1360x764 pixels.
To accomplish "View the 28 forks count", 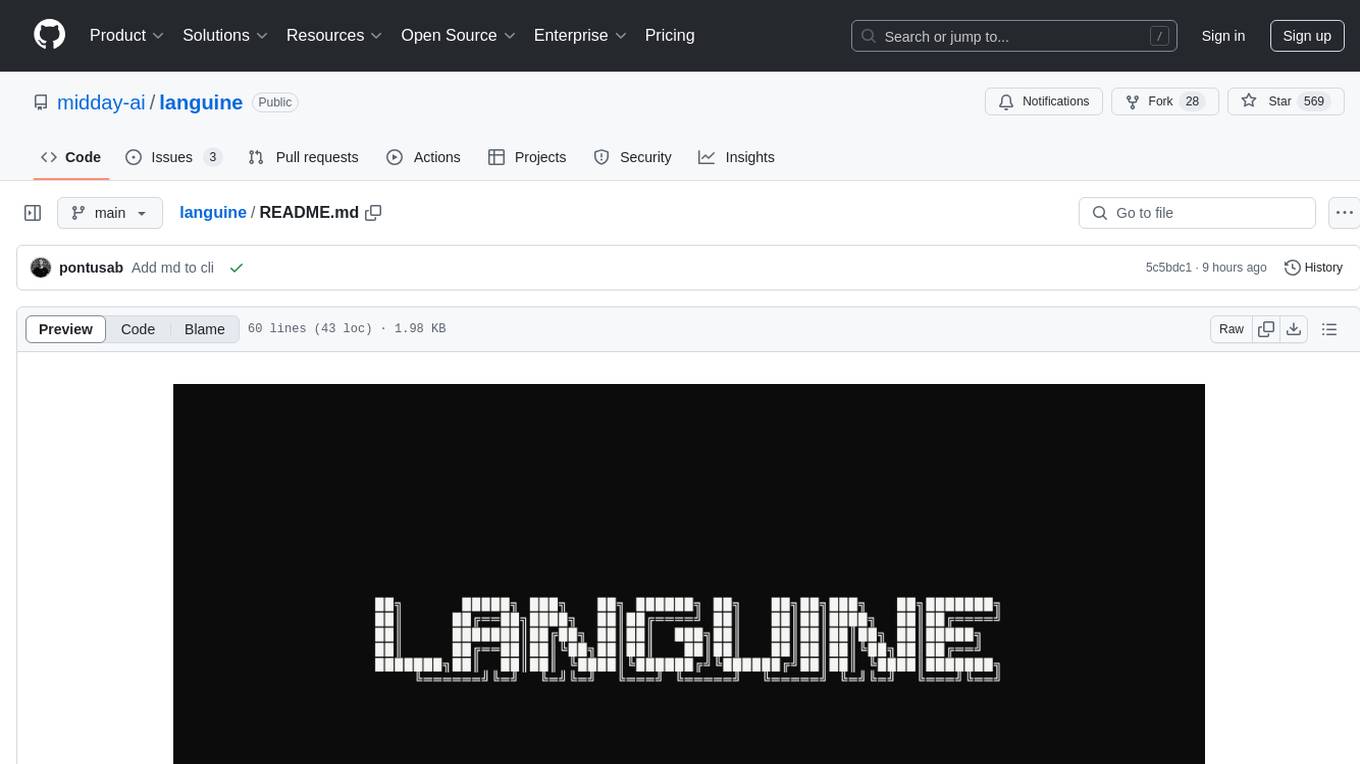I will (x=1192, y=102).
